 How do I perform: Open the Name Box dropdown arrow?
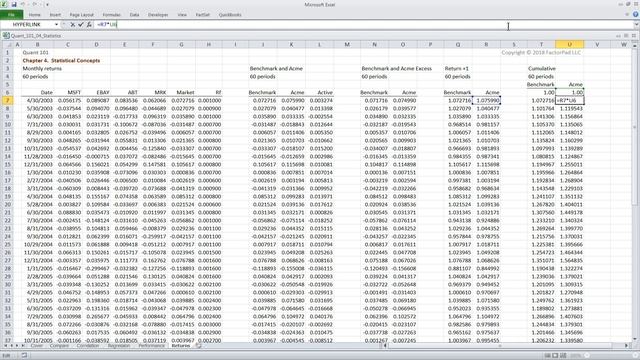[56, 24]
